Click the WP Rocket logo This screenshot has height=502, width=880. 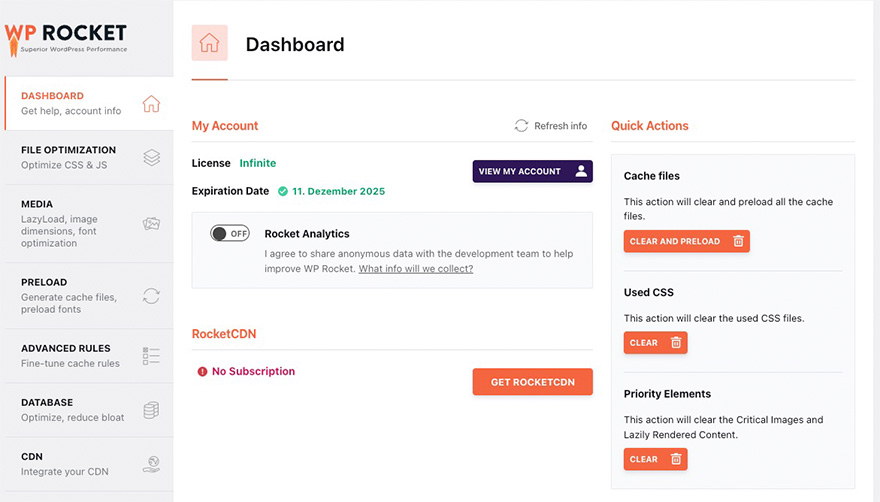click(x=66, y=37)
